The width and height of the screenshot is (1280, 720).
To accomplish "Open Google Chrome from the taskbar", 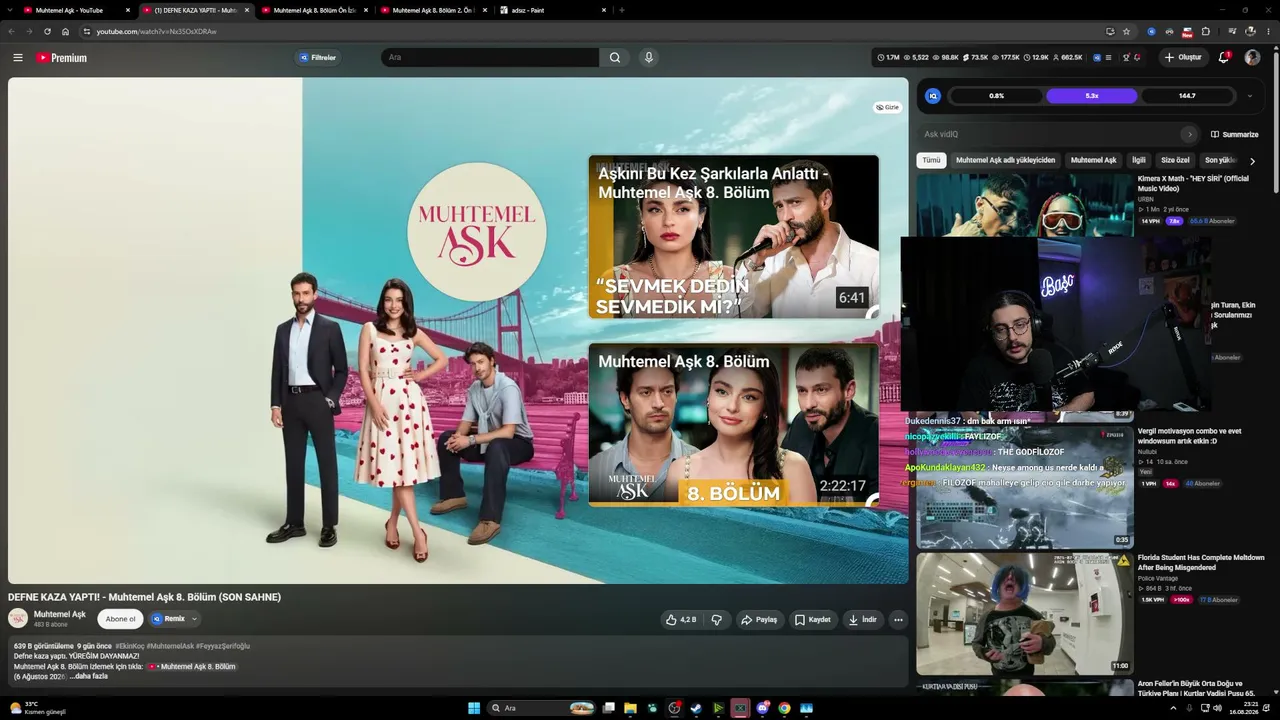I will pos(785,708).
